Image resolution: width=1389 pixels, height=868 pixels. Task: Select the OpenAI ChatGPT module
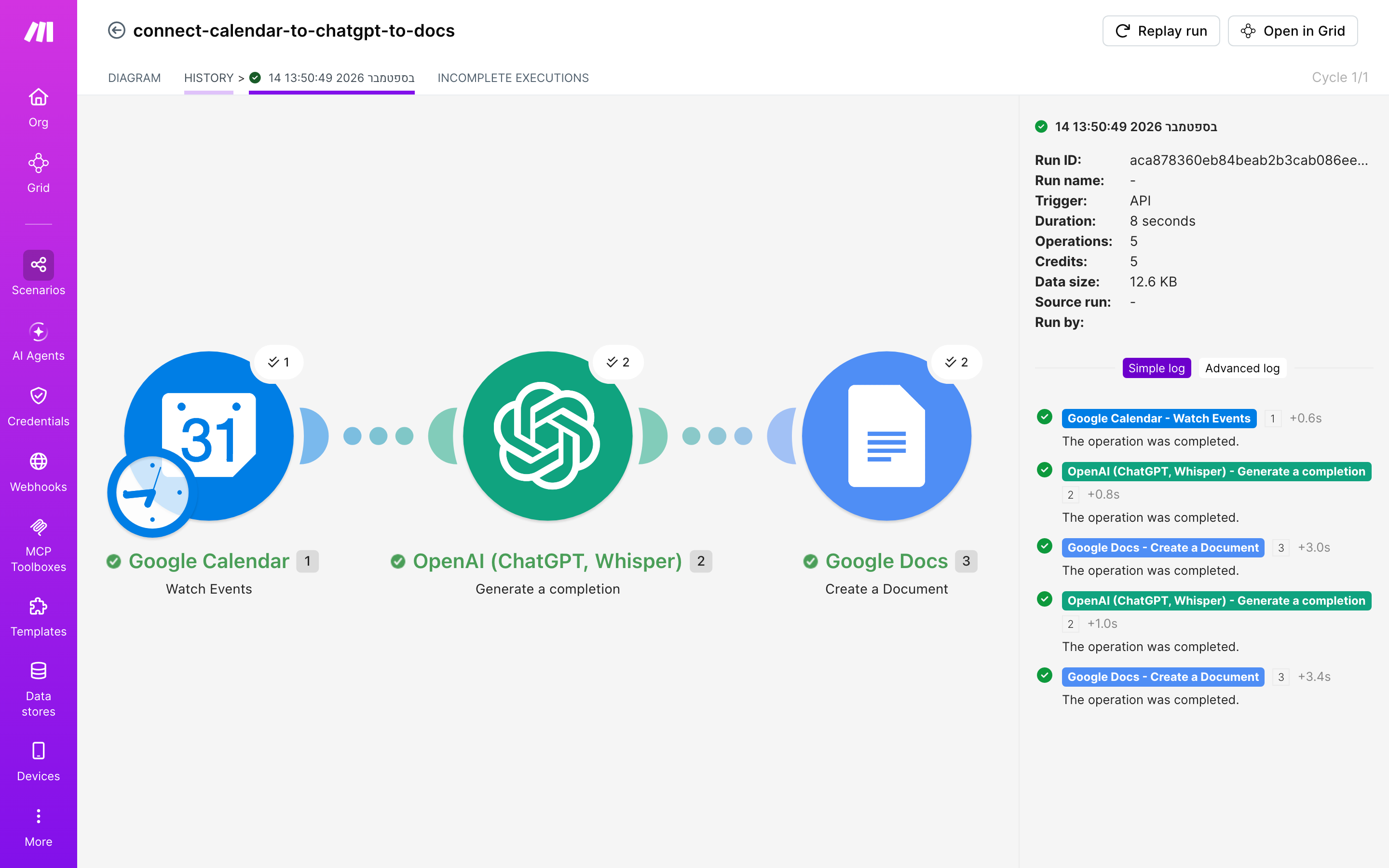547,436
